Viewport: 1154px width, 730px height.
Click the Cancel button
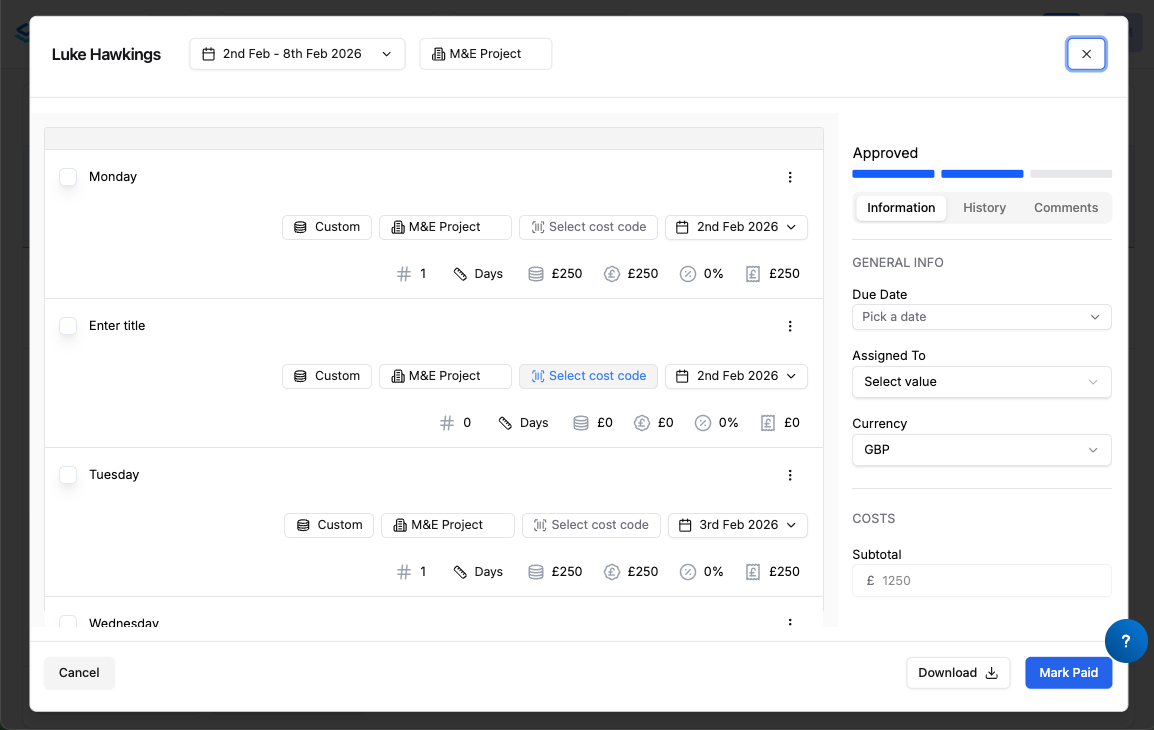tap(79, 673)
